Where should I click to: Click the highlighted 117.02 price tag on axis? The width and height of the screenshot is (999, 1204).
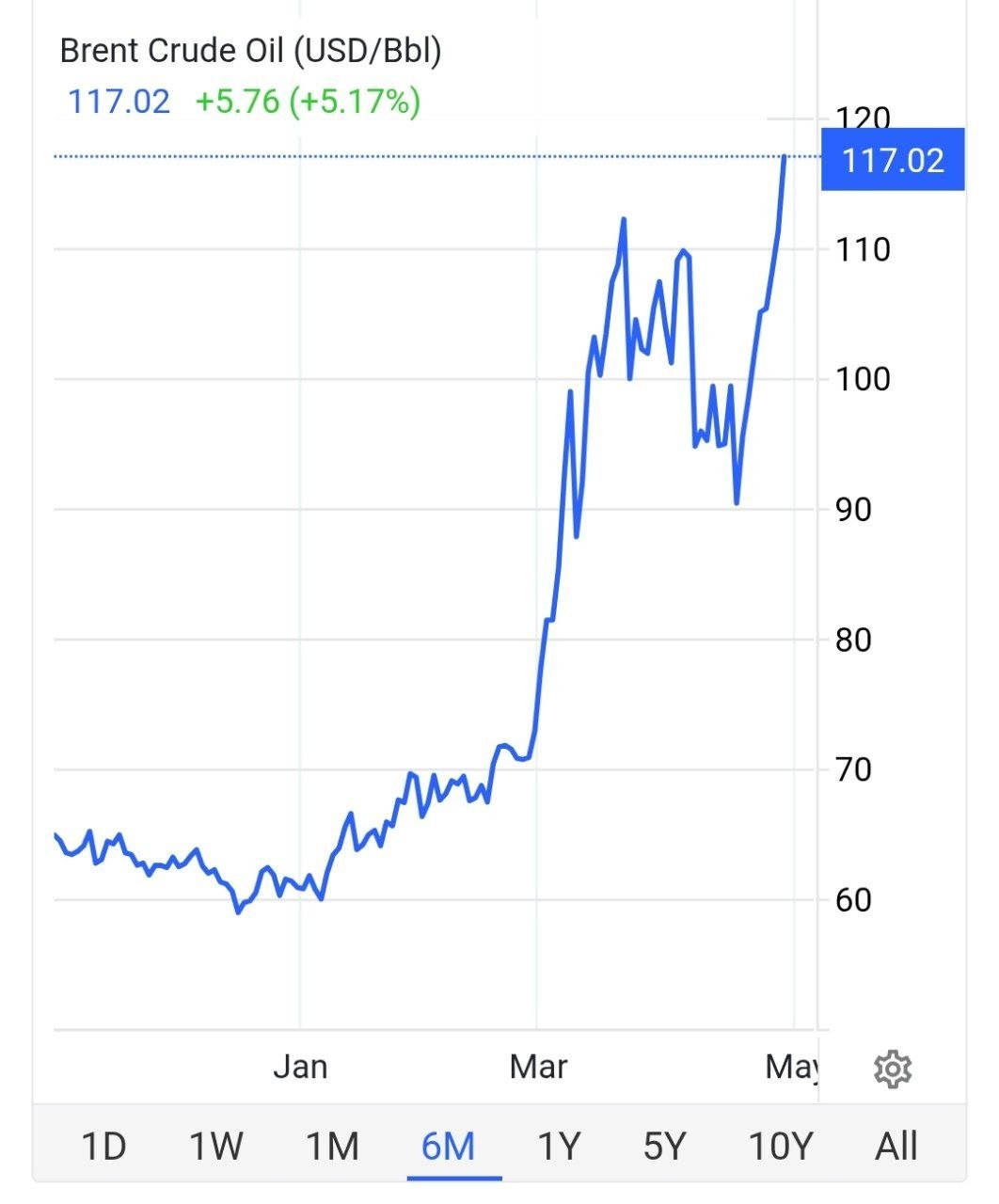892,160
